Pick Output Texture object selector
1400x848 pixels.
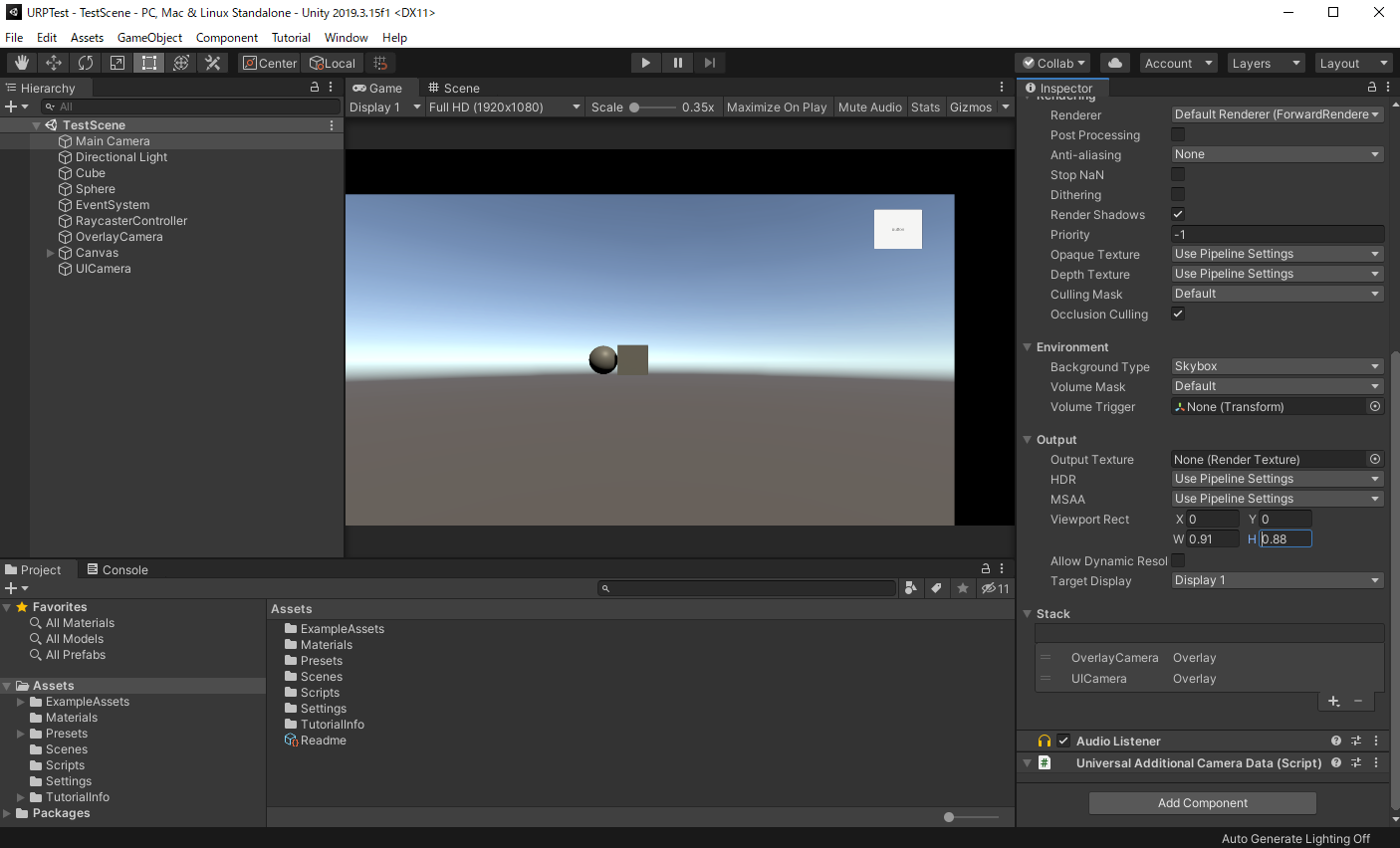[1375, 459]
